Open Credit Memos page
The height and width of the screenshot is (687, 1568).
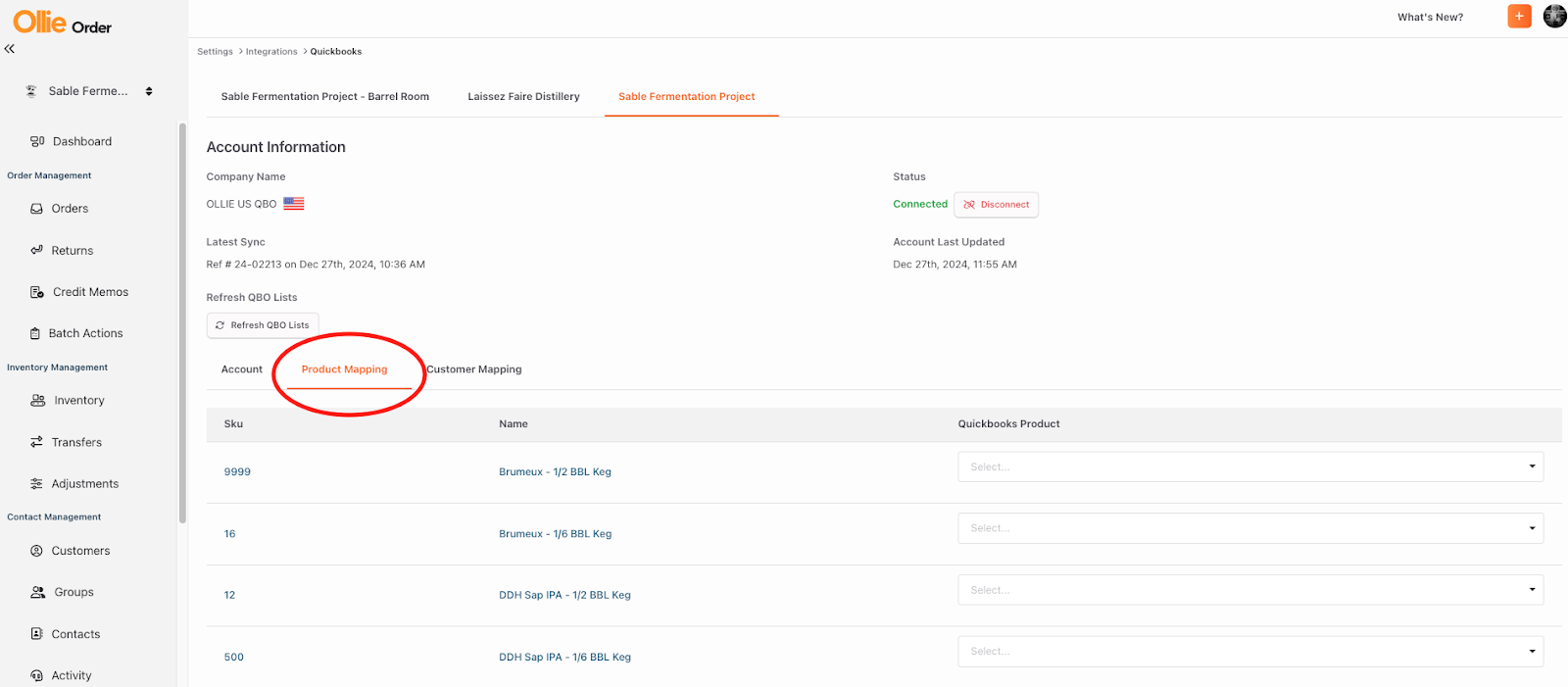(x=90, y=292)
